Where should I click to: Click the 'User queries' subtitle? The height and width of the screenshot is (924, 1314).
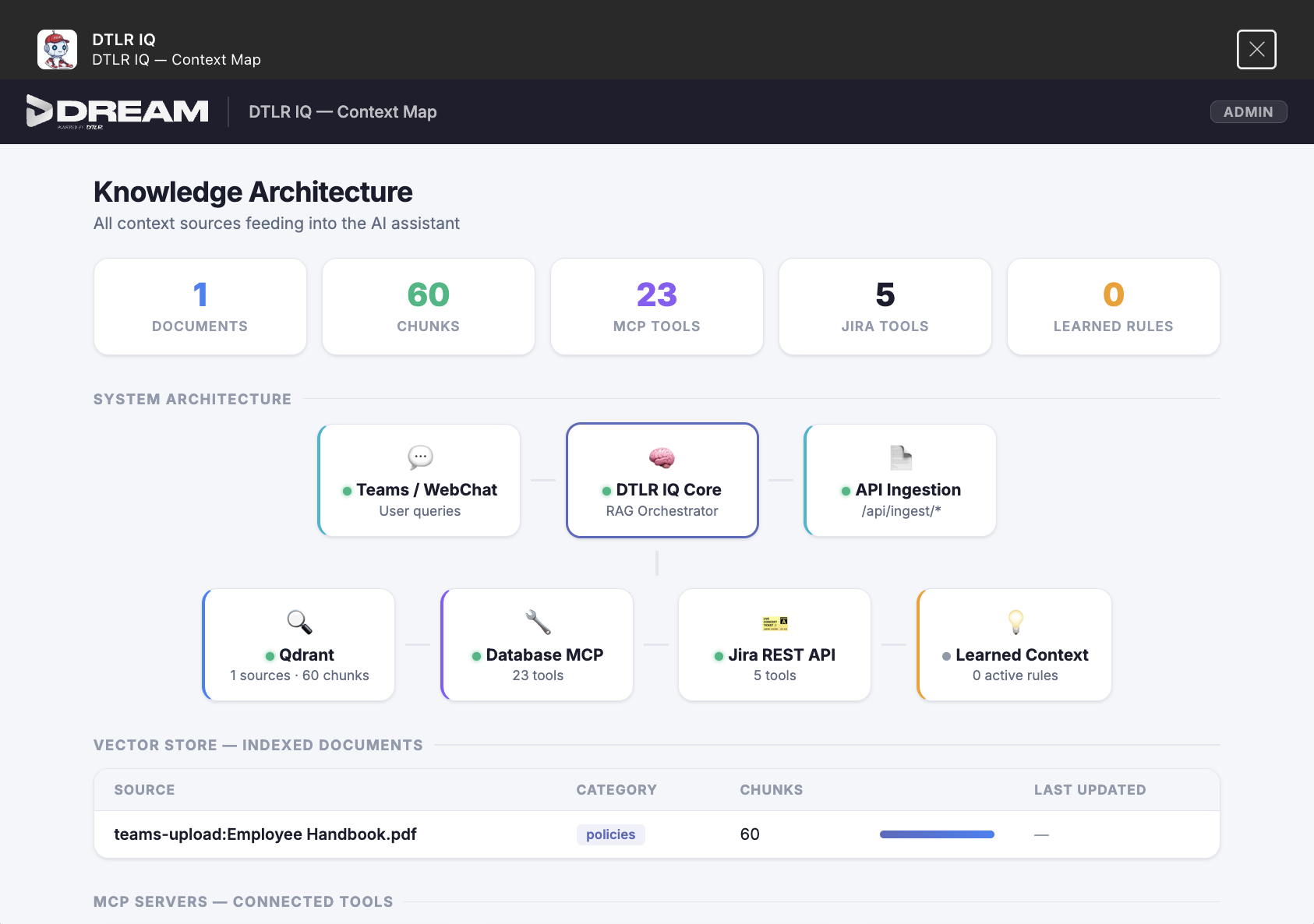[x=419, y=511]
